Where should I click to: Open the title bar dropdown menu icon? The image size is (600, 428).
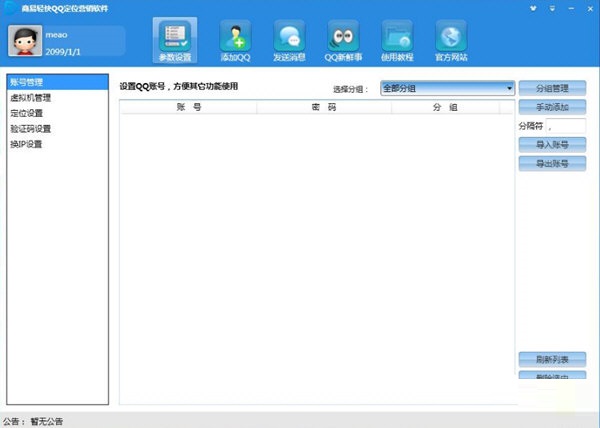(552, 8)
